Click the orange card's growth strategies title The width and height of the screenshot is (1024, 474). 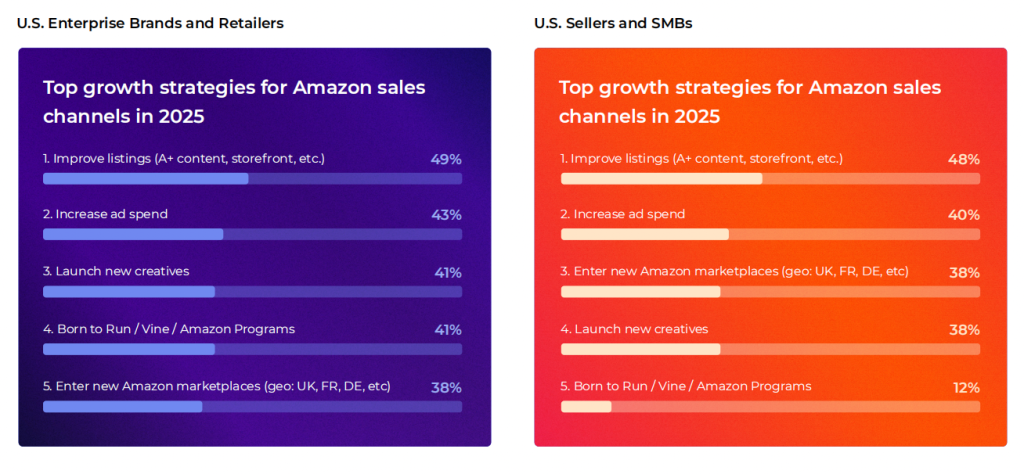(x=750, y=101)
